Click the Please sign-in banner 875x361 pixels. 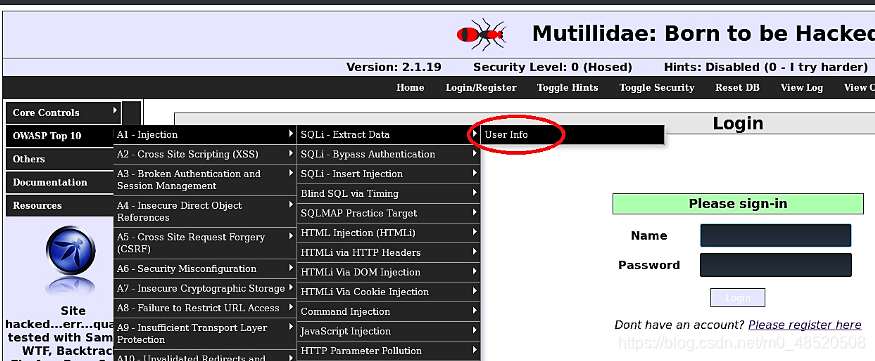(738, 204)
